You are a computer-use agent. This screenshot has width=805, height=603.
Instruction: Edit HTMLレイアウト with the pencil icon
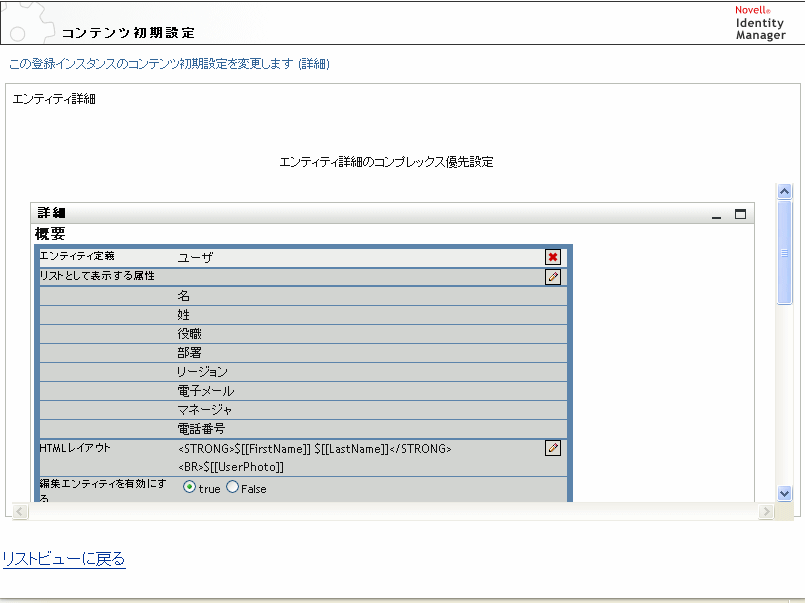coord(552,449)
